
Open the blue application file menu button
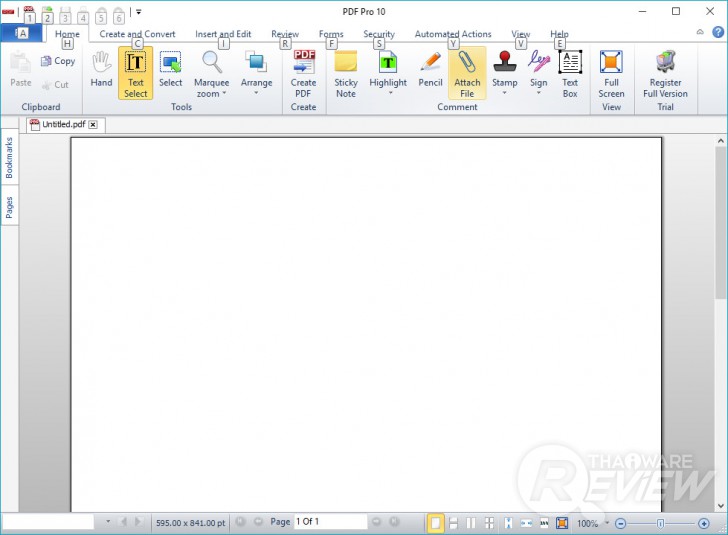[21, 33]
